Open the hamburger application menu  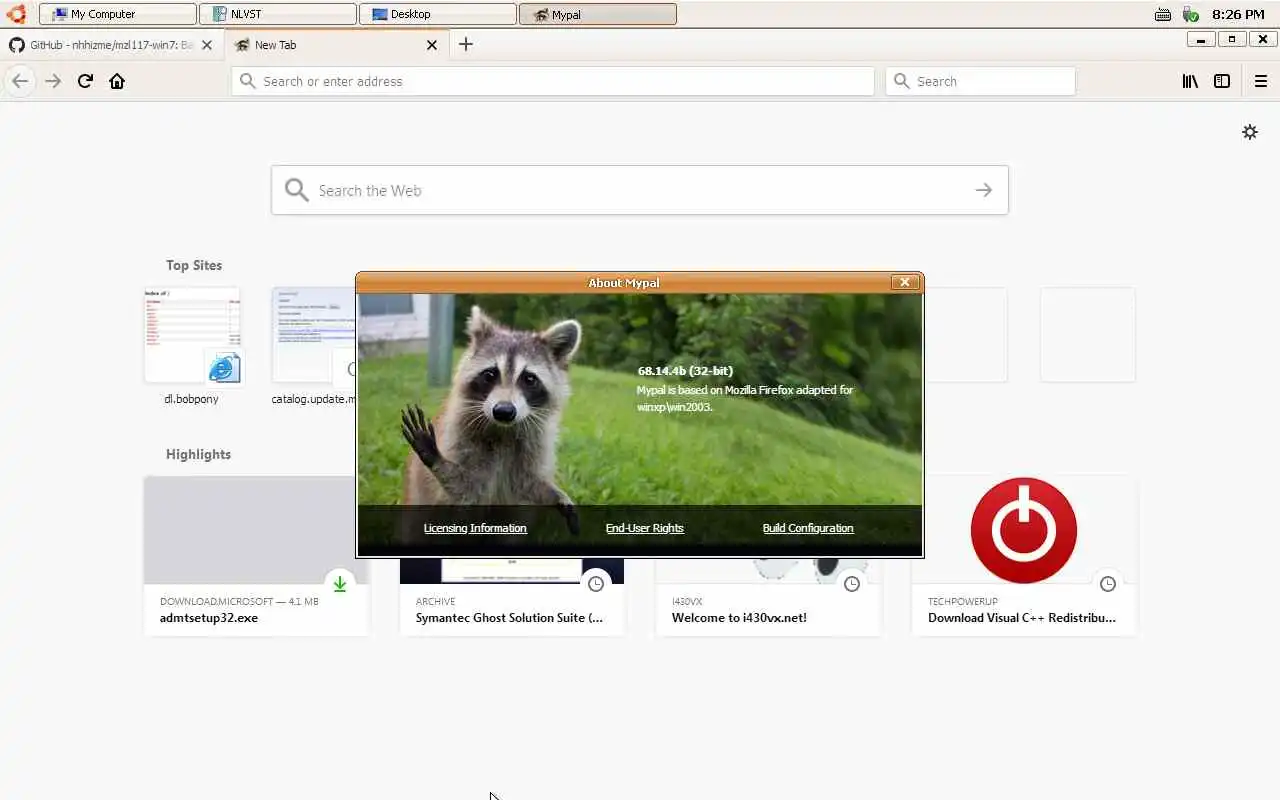[1261, 81]
